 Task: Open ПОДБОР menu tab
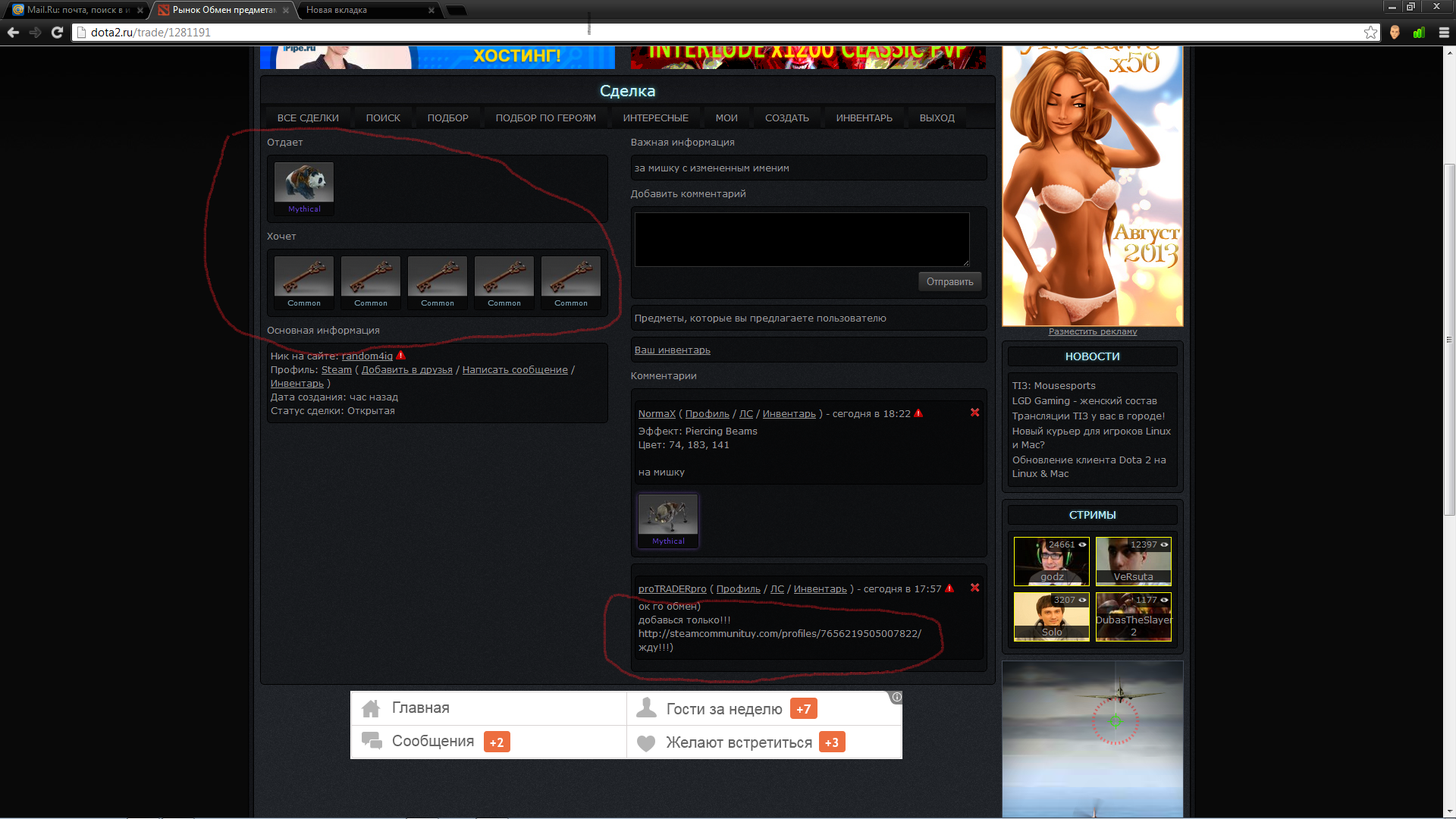pos(447,118)
